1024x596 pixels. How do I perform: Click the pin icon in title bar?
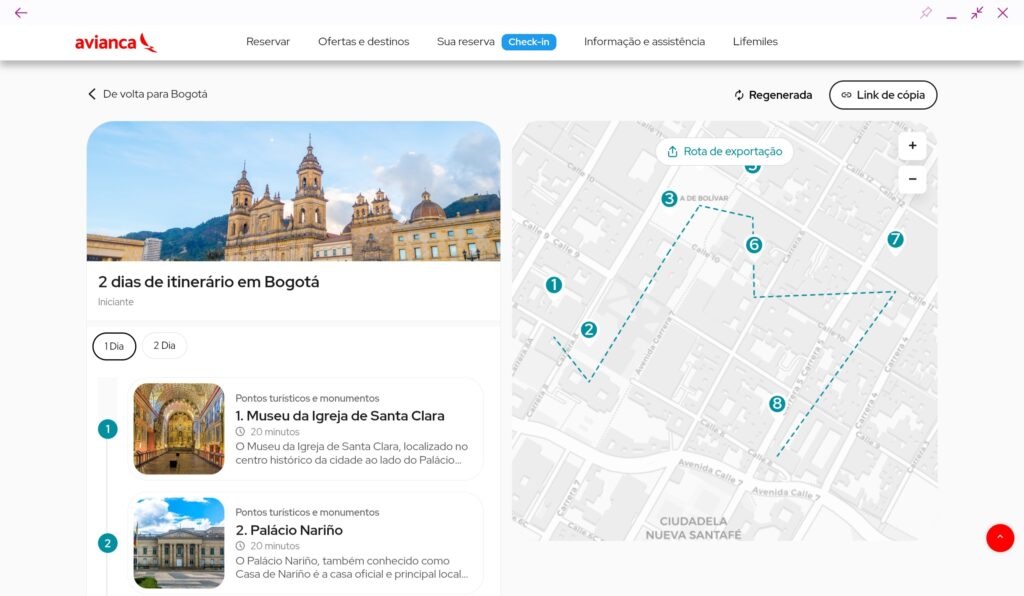point(926,13)
